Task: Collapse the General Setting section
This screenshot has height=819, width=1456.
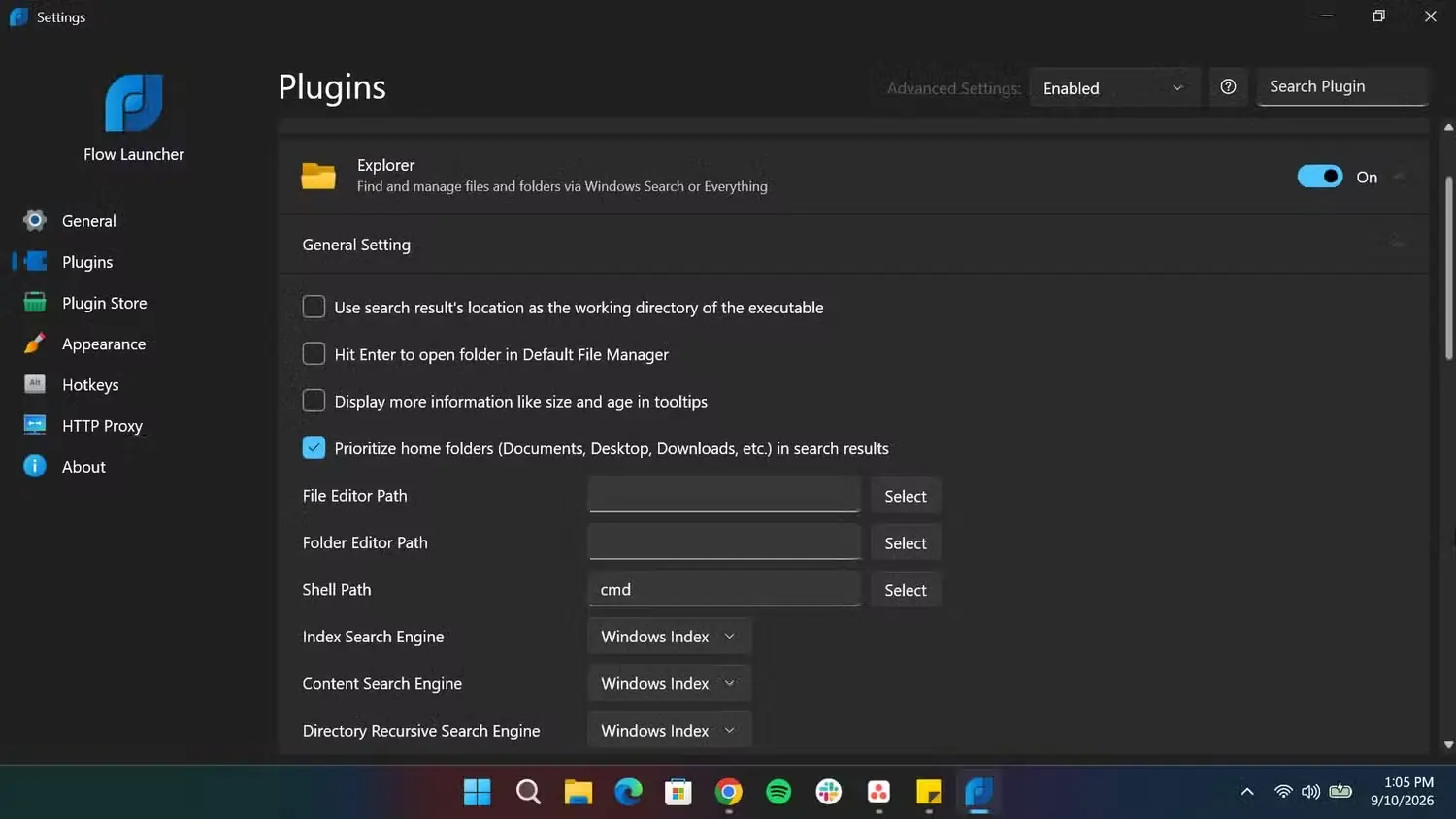Action: point(1398,244)
